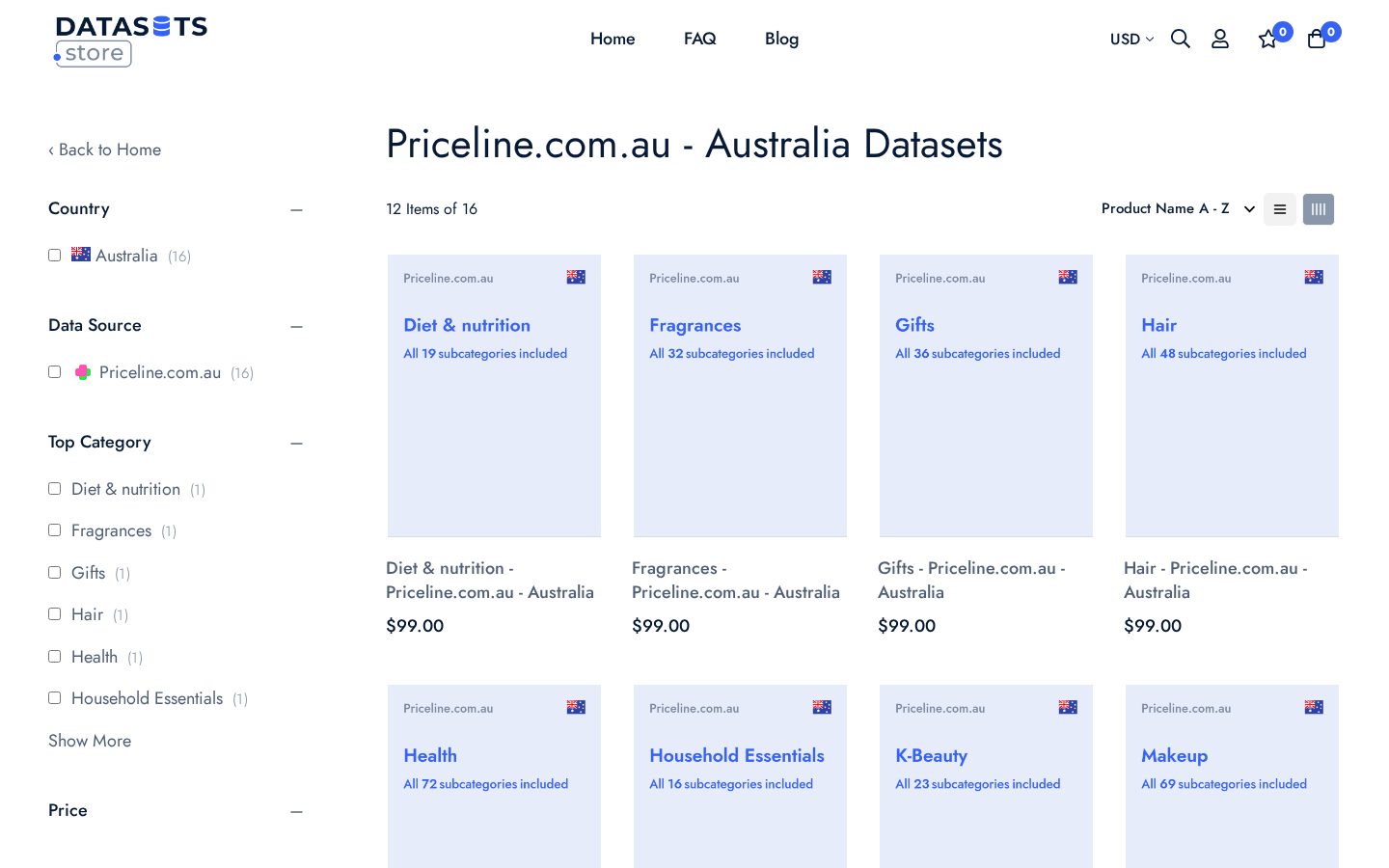Open the USD currency dropdown
Viewport: 1389px width, 868px height.
tap(1131, 40)
